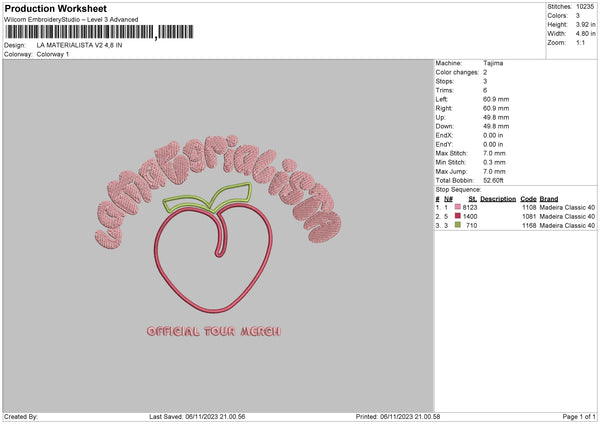
Task: Click the Production Worksheet title
Action: (55, 8)
